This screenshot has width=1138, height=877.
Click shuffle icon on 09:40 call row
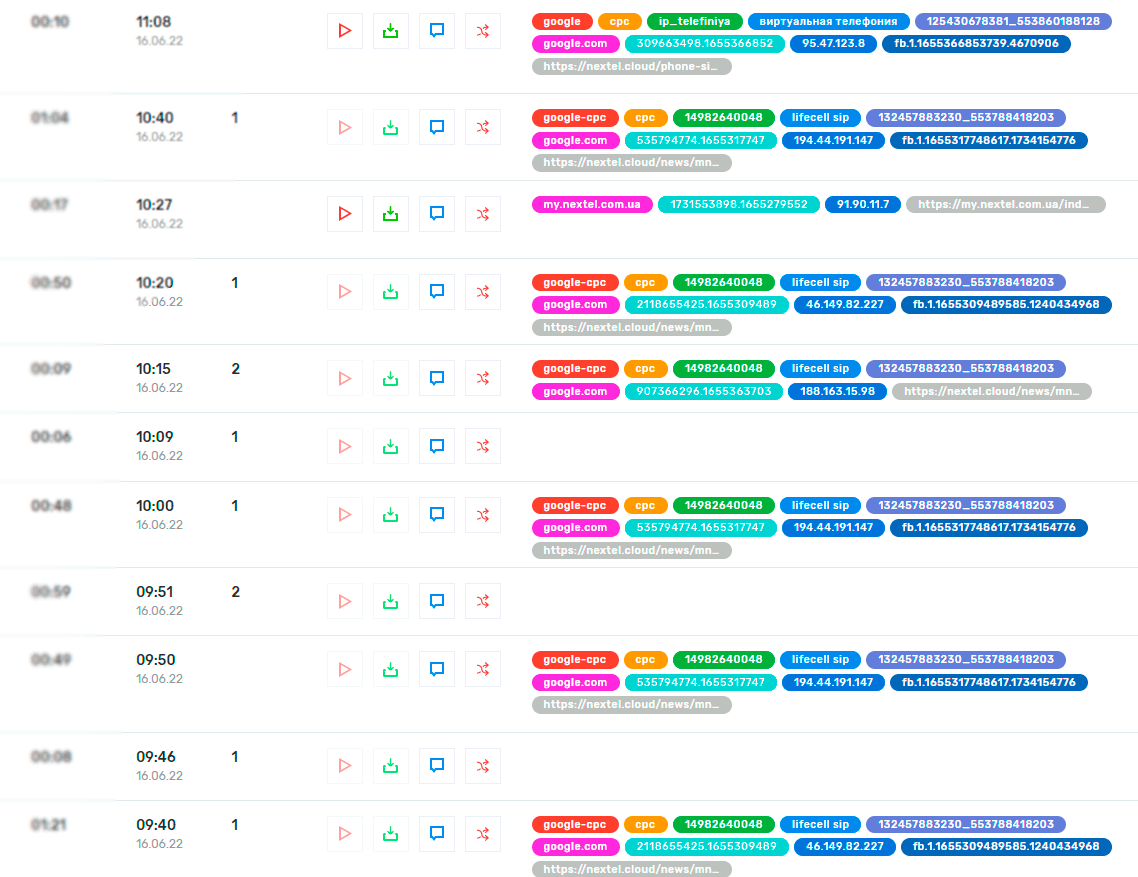point(483,833)
